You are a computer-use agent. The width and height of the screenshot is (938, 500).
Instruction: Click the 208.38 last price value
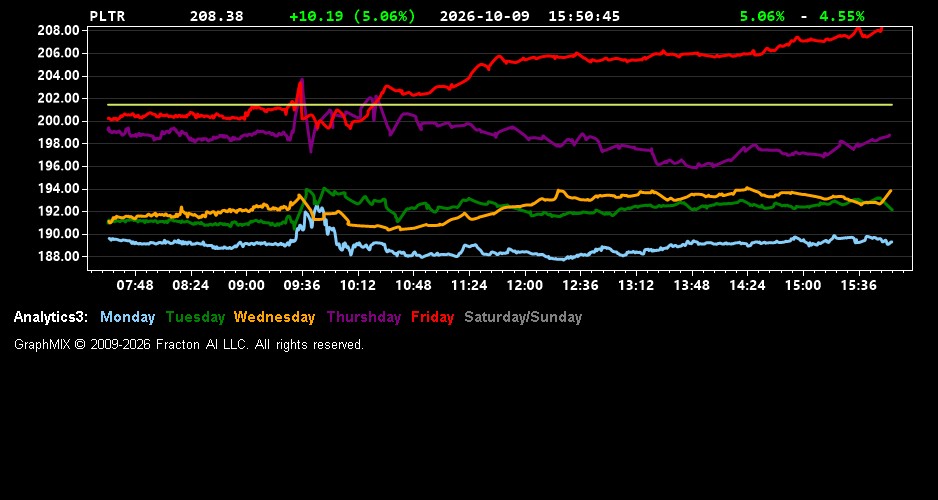point(217,16)
